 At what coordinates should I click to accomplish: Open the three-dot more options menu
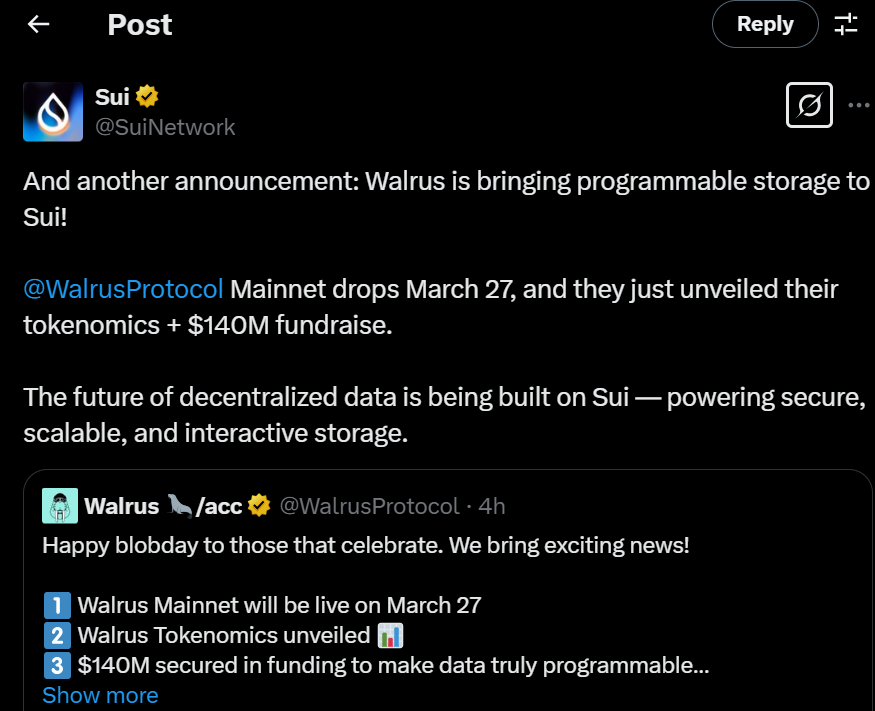858,105
